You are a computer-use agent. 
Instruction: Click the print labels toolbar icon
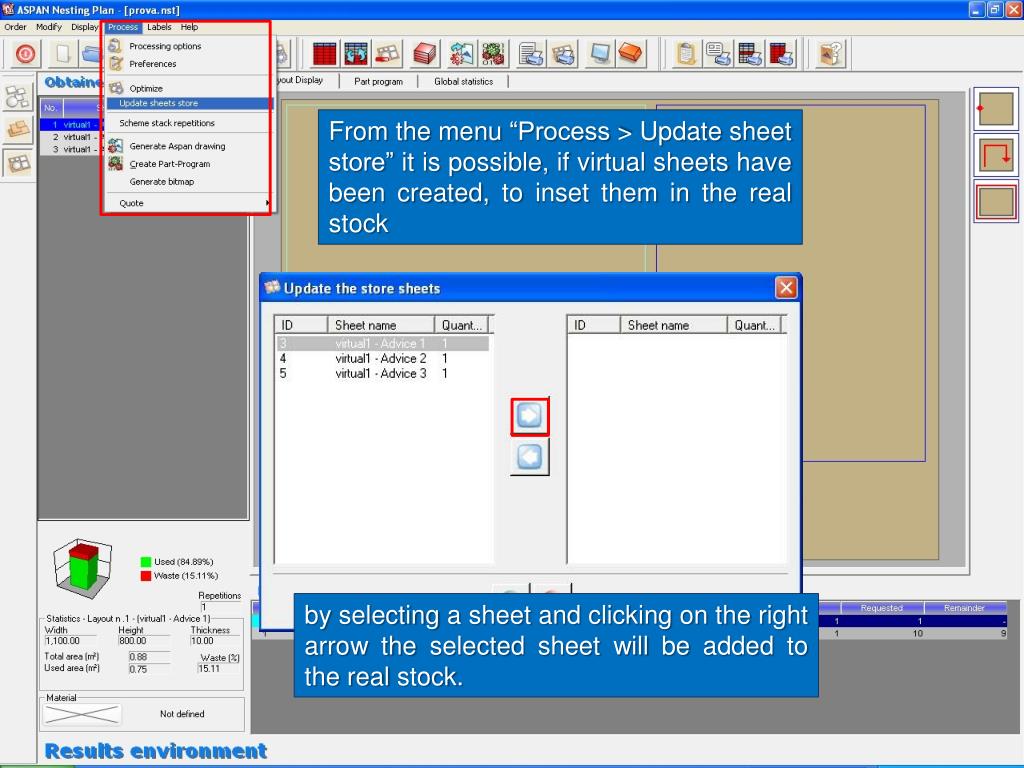point(718,54)
